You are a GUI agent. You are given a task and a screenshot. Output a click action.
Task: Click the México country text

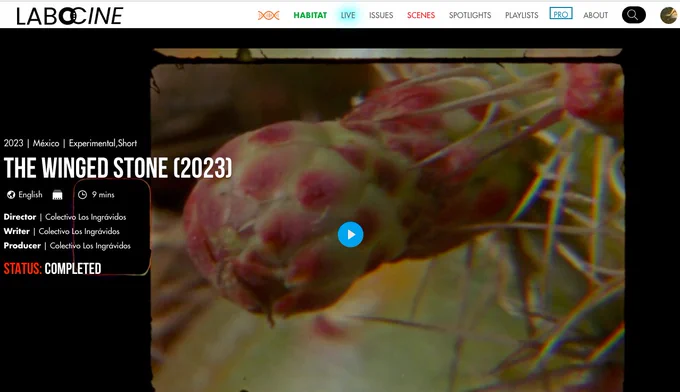coord(46,143)
